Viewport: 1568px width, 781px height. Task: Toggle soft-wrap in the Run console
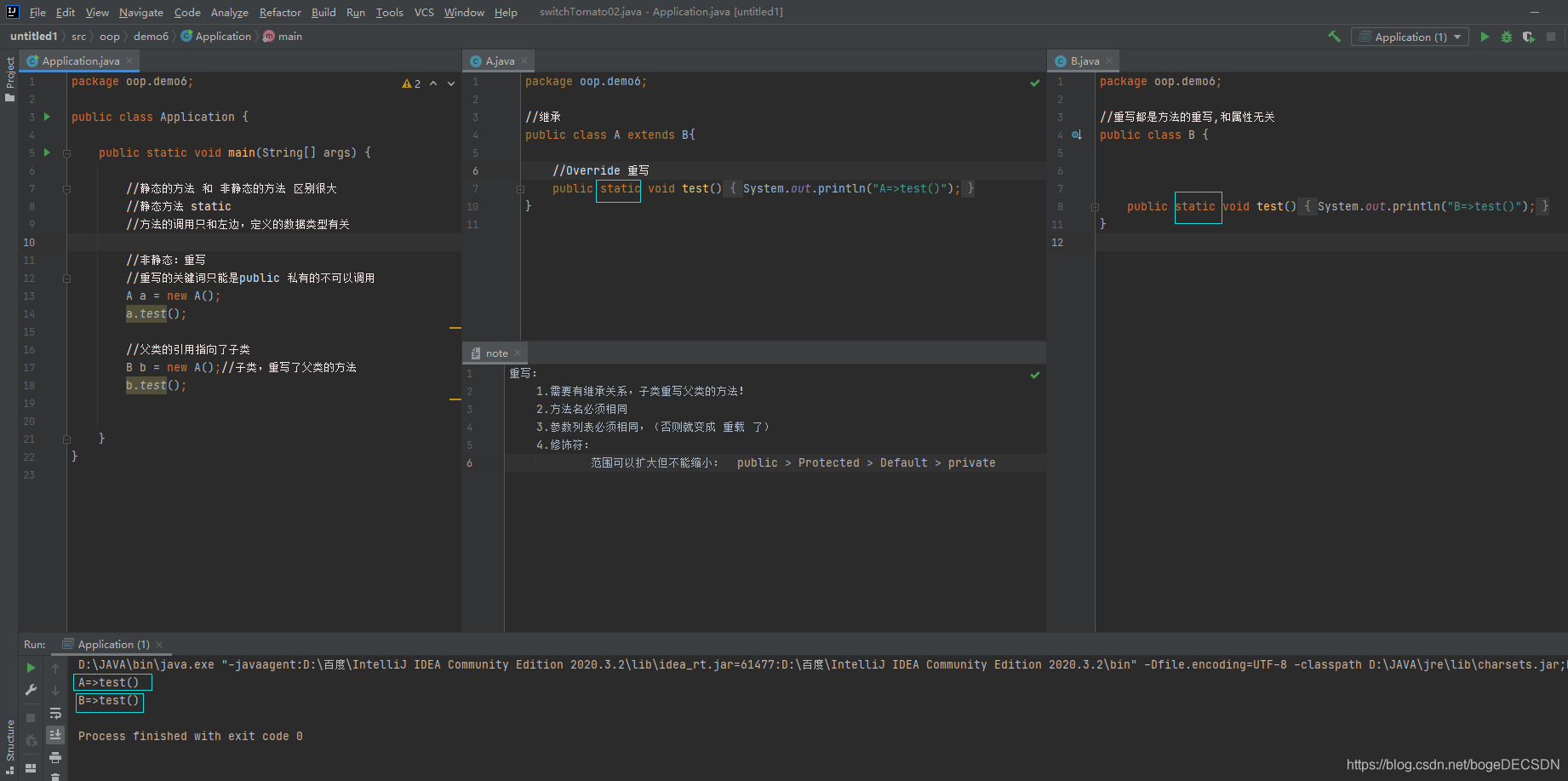coord(55,713)
